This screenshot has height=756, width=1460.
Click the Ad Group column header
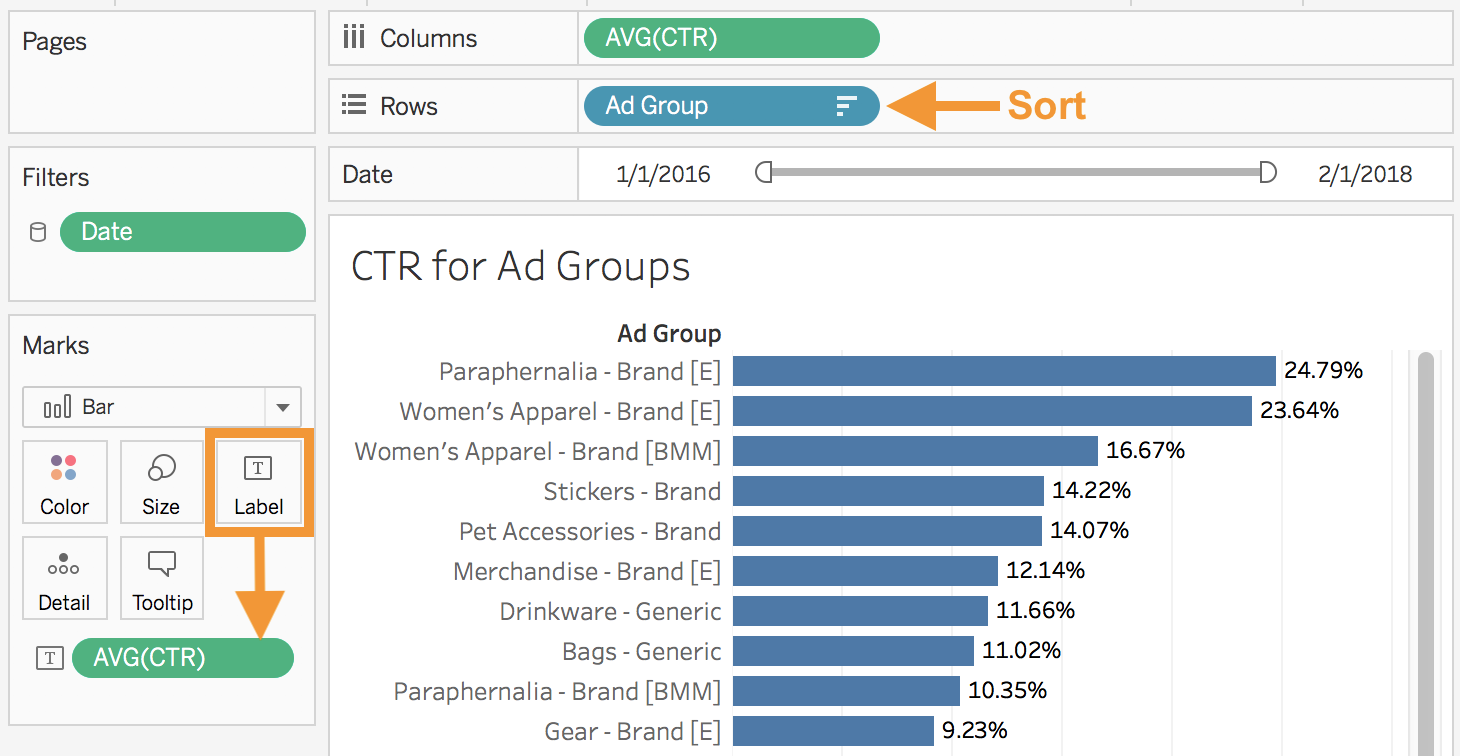pyautogui.click(x=669, y=333)
